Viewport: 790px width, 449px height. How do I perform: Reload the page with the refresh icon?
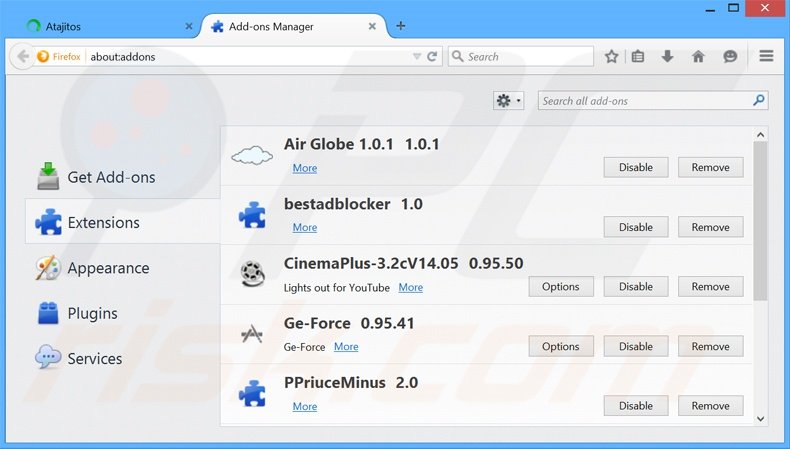click(432, 56)
